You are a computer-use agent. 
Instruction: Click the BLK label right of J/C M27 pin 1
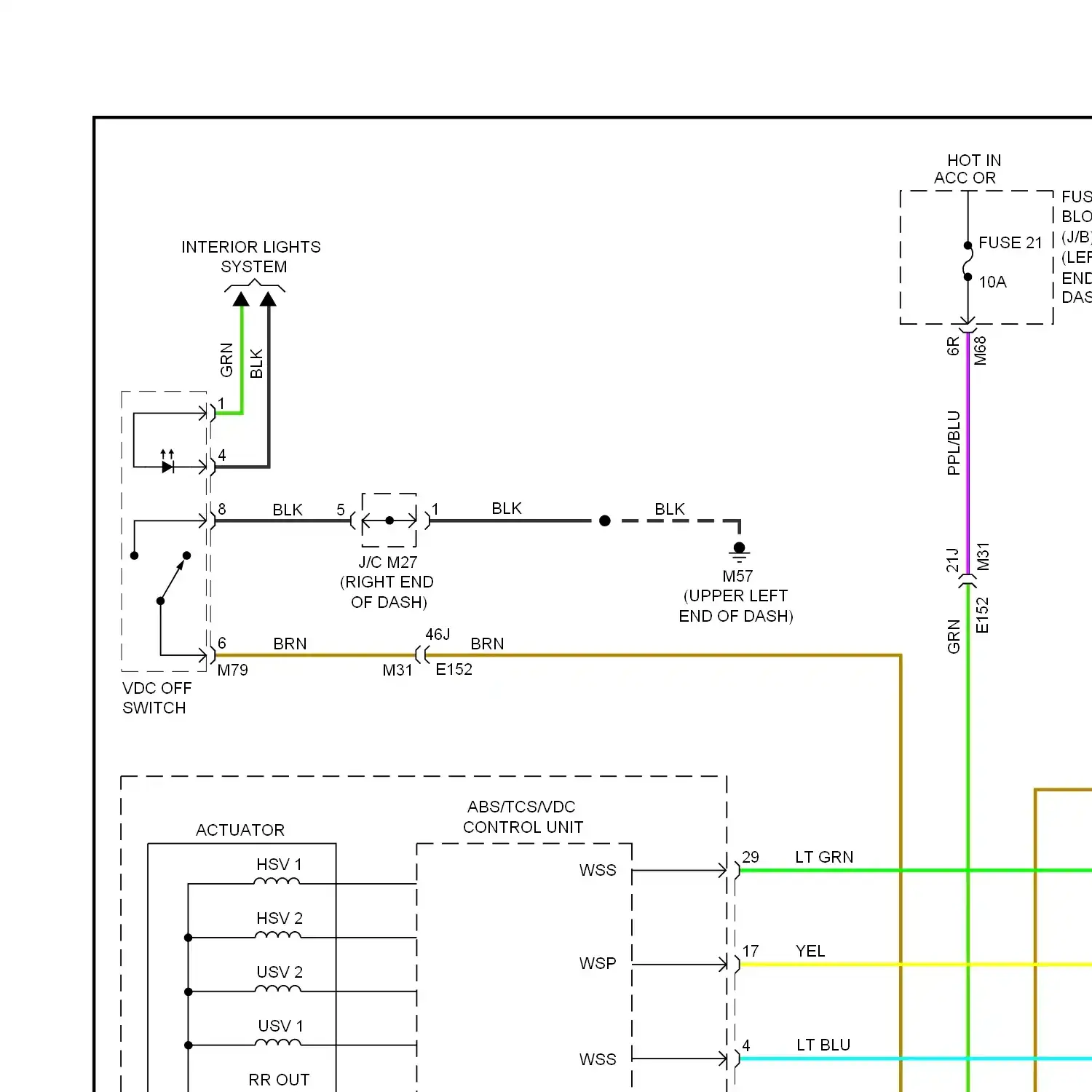[x=507, y=508]
